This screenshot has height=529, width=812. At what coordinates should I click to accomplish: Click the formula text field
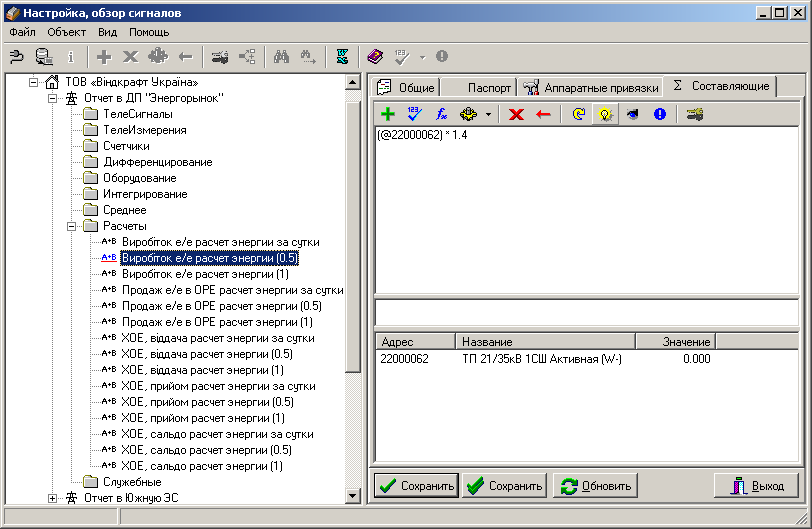click(x=586, y=211)
